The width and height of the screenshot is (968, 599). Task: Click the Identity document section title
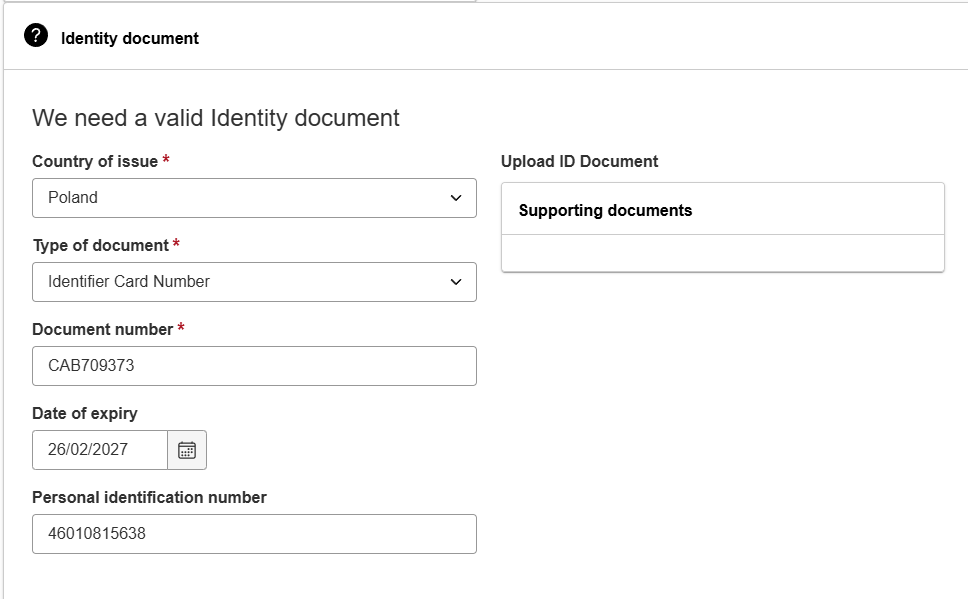pyautogui.click(x=130, y=38)
